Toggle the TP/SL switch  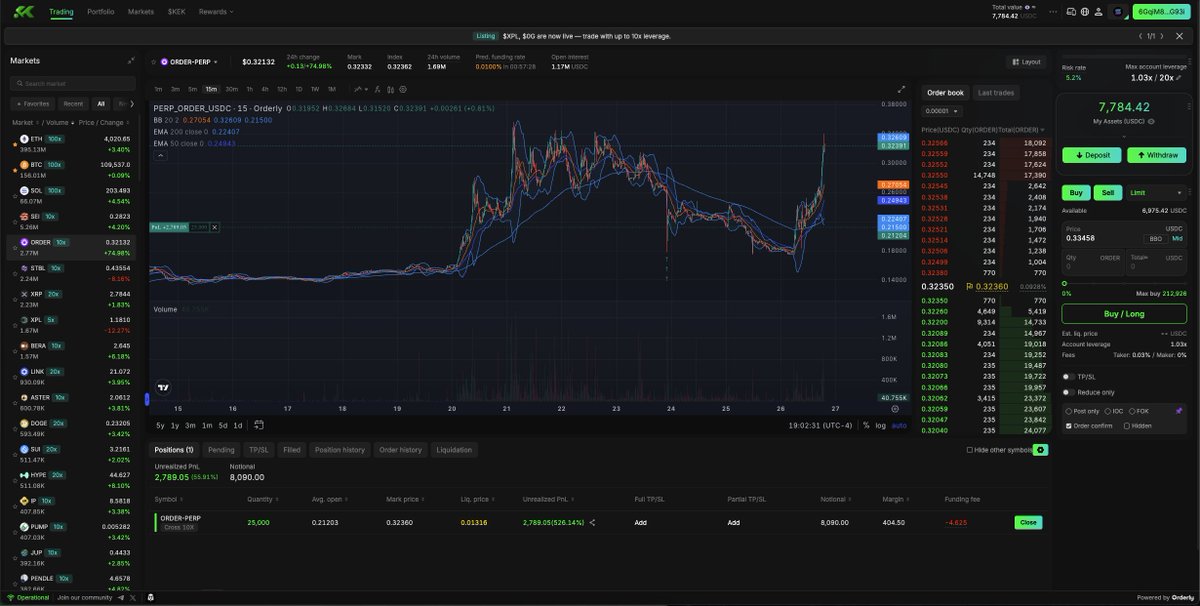pos(1068,377)
